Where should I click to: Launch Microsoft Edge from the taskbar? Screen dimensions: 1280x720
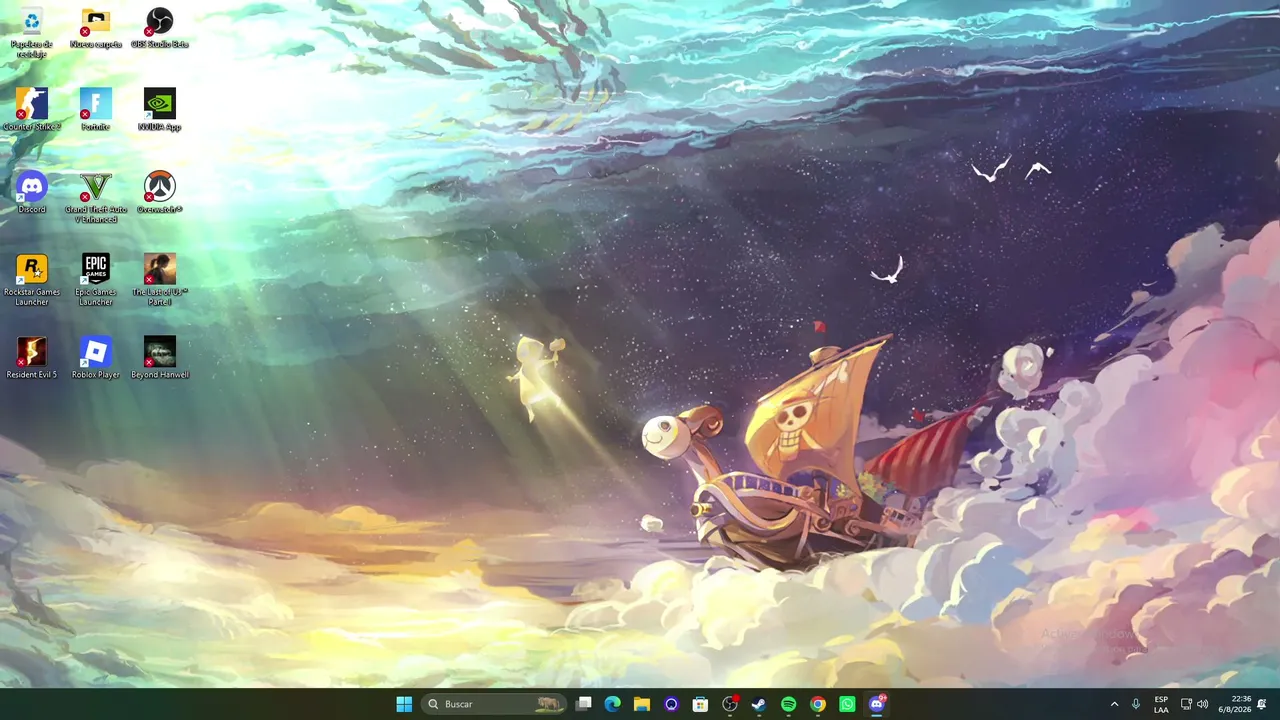pos(613,704)
